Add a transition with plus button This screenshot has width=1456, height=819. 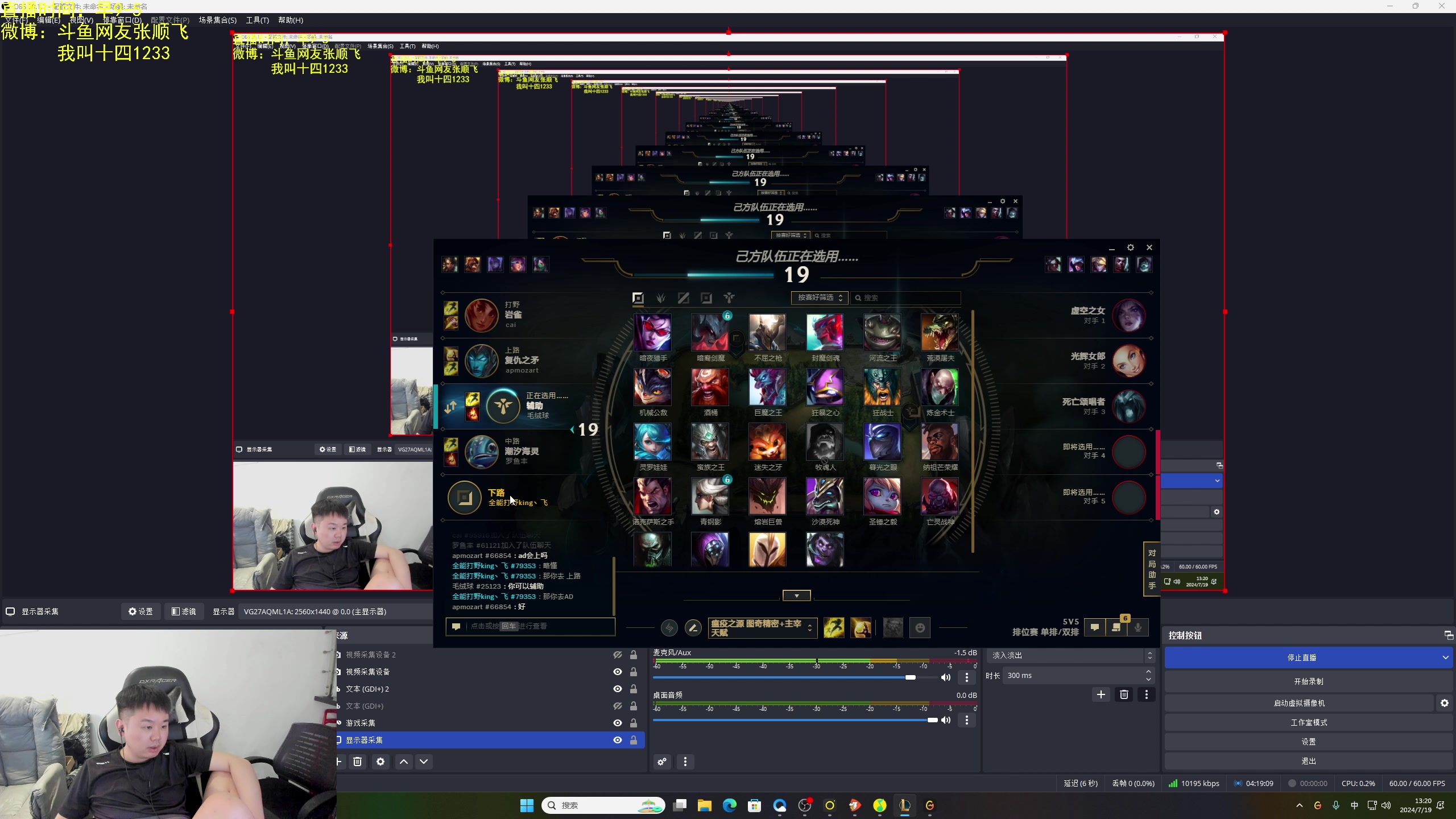point(1101,694)
